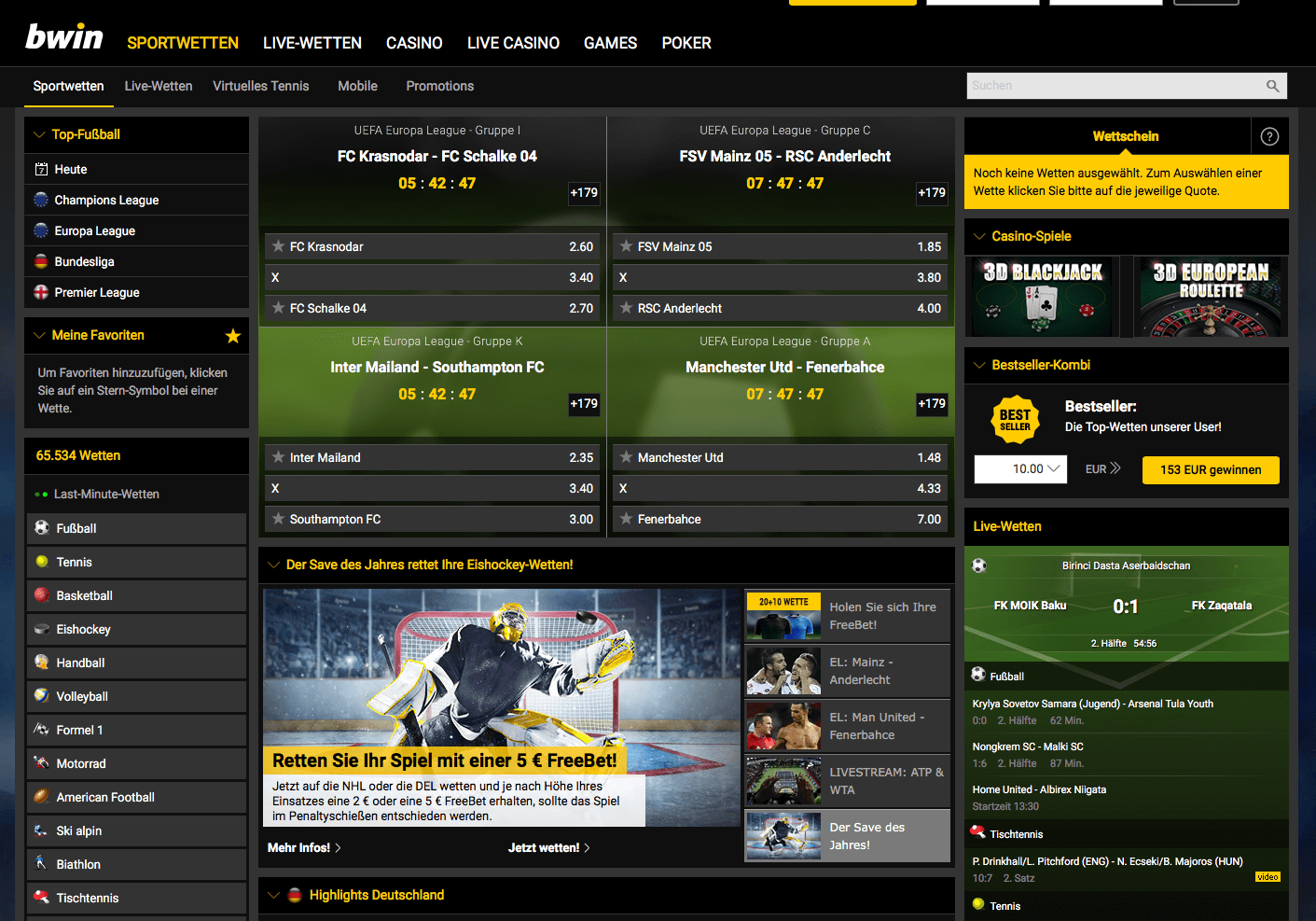Collapse the Top-Fußball section
The width and height of the screenshot is (1316, 921).
[x=39, y=134]
